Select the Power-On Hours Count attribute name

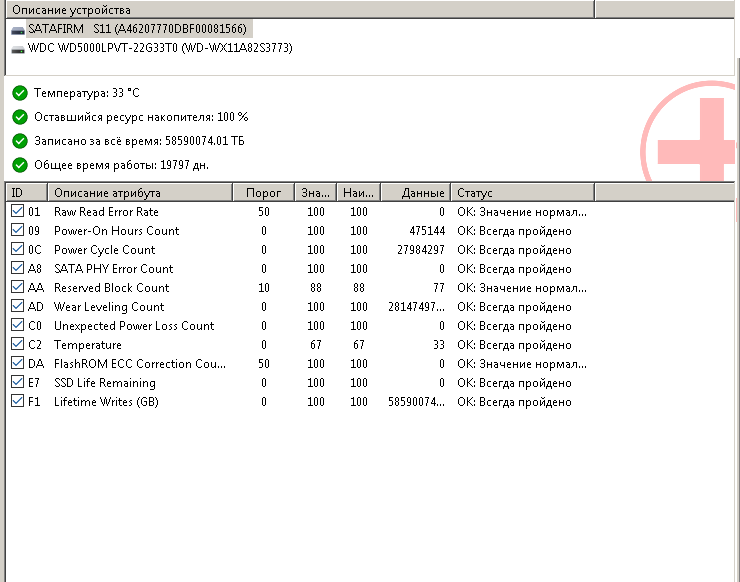[x=117, y=231]
